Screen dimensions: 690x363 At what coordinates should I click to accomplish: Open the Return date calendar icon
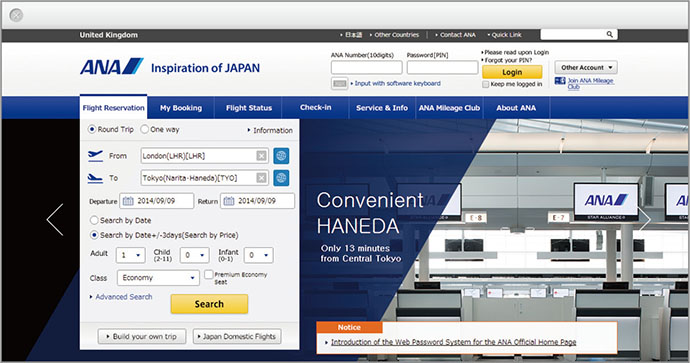pyautogui.click(x=228, y=201)
